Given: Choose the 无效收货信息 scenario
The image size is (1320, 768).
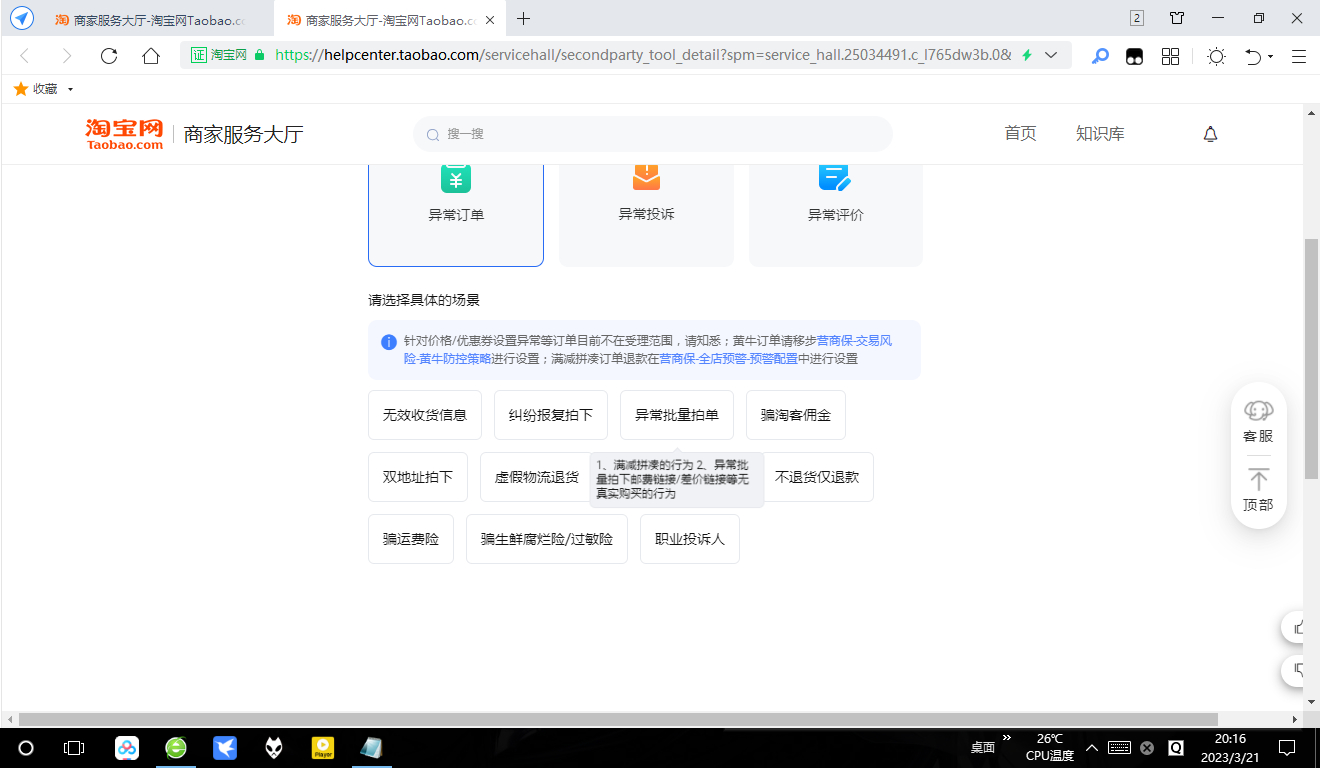Looking at the screenshot, I should 425,415.
